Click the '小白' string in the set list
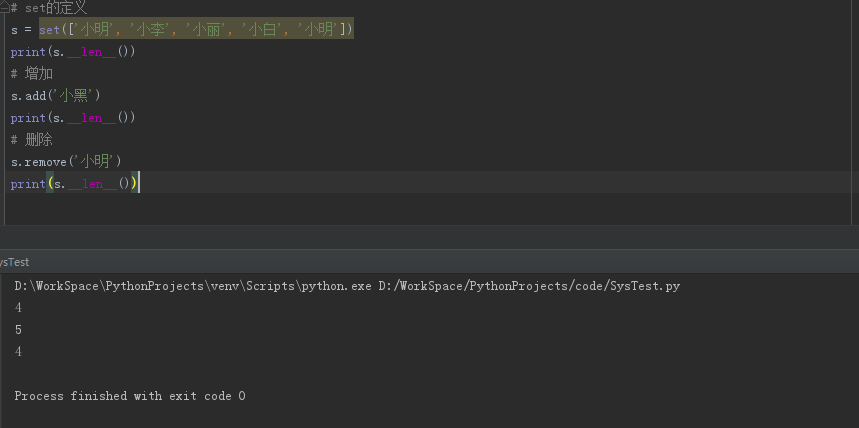The height and width of the screenshot is (428, 859). 263,30
